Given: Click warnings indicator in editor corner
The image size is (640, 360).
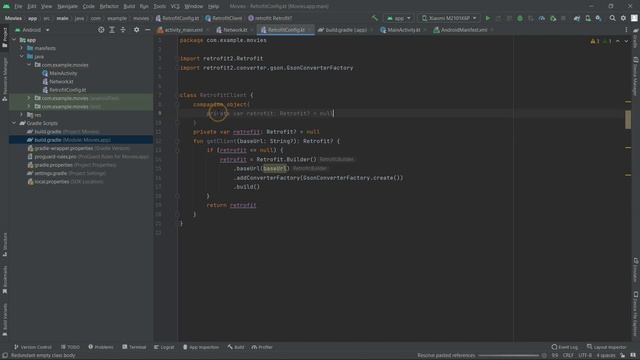Looking at the screenshot, I should click(595, 41).
